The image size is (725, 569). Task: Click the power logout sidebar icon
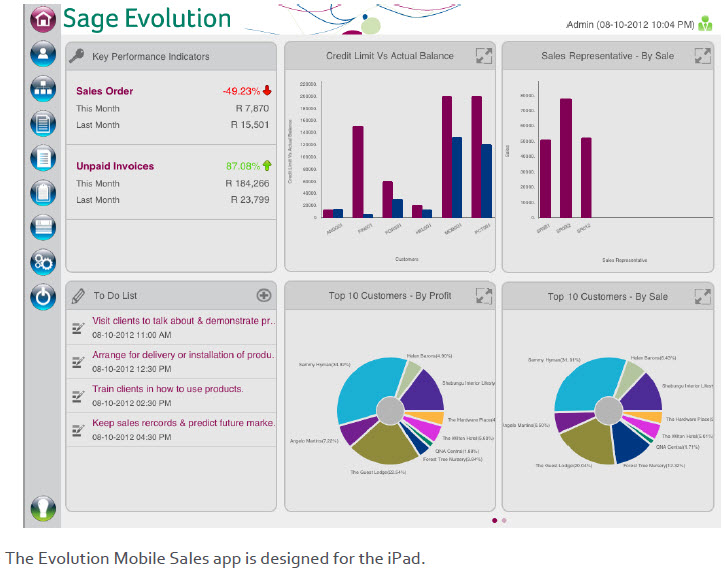(x=43, y=297)
